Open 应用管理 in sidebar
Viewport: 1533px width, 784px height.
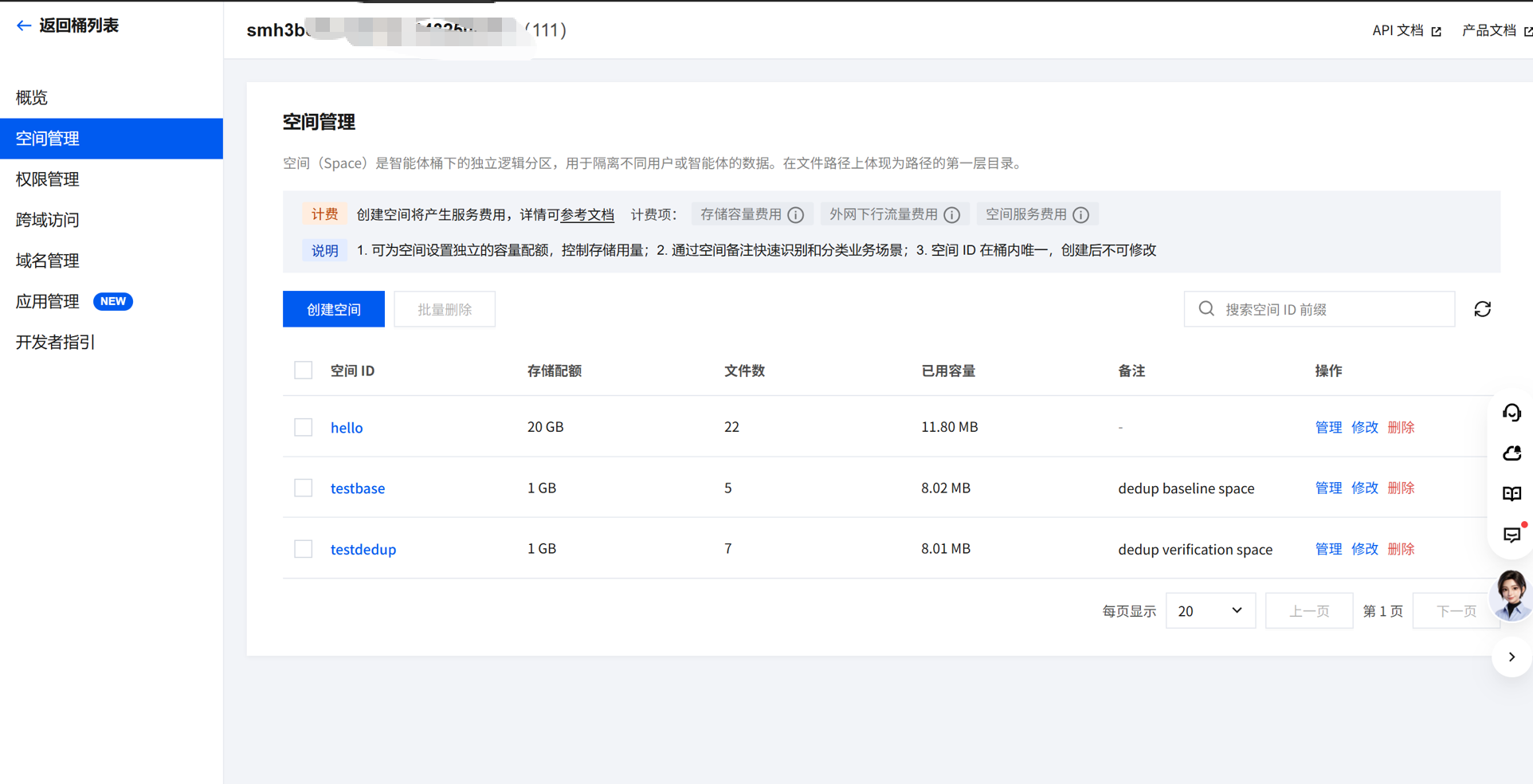112,301
